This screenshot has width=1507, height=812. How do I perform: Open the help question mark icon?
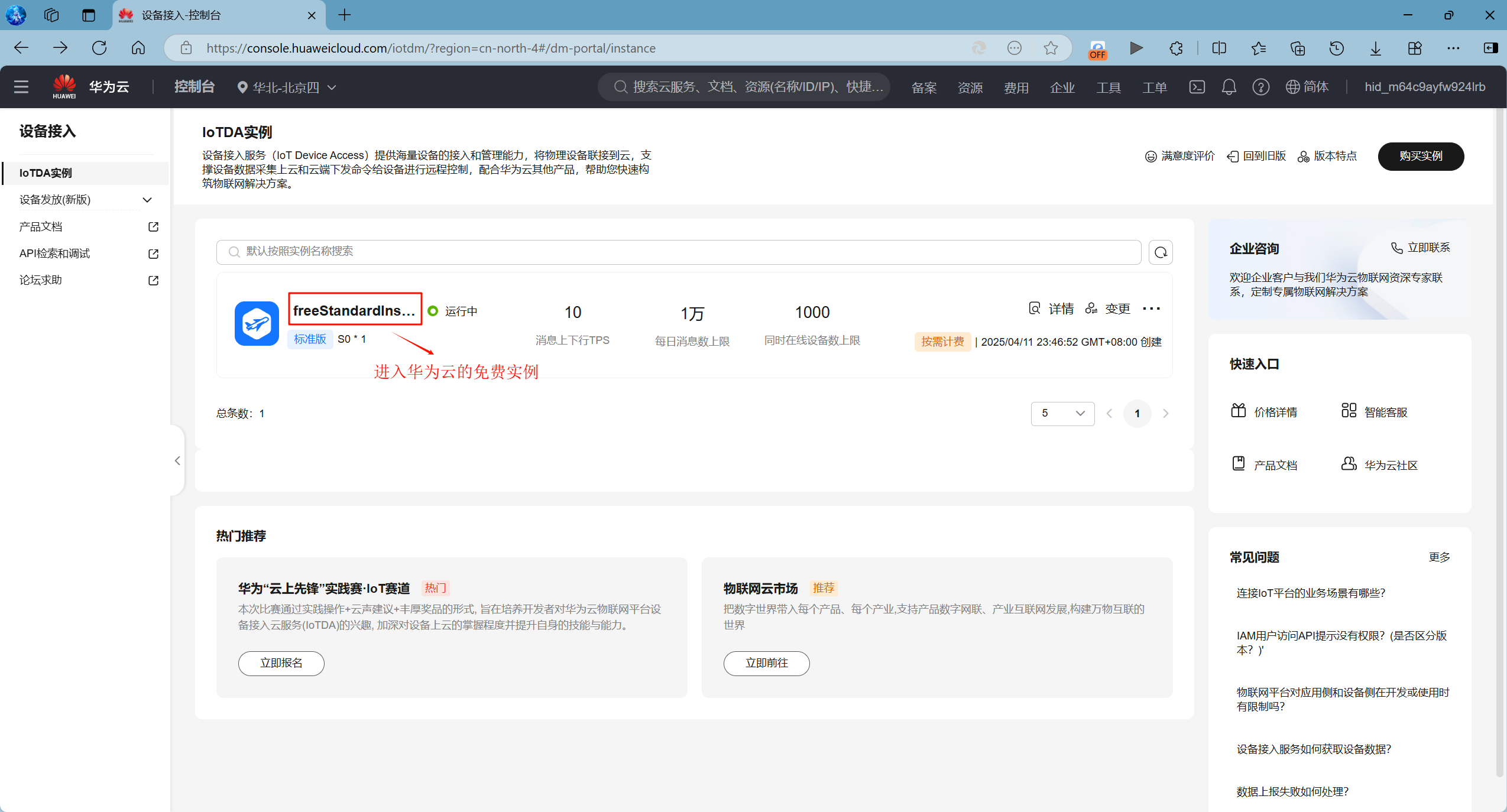1260,87
